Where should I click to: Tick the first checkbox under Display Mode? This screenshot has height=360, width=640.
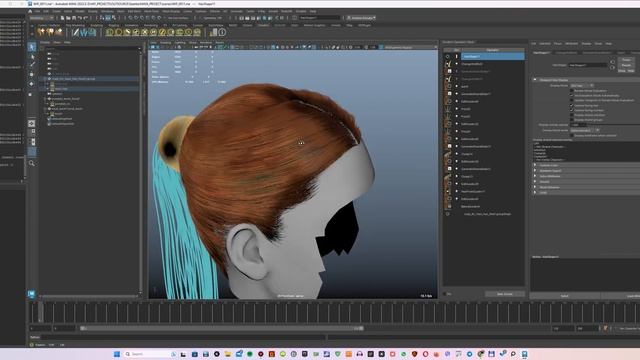[x=572, y=91]
